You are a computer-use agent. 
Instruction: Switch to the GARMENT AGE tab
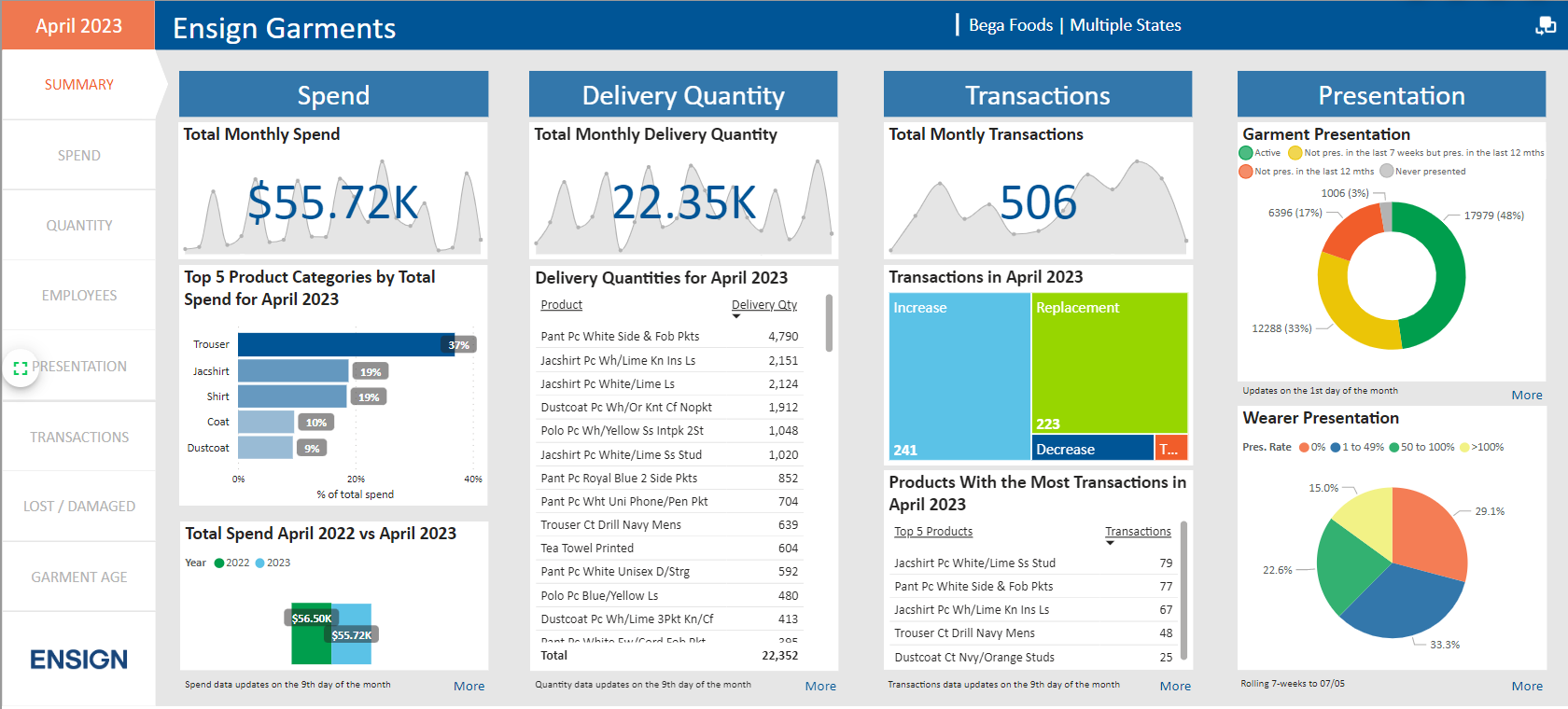(78, 577)
